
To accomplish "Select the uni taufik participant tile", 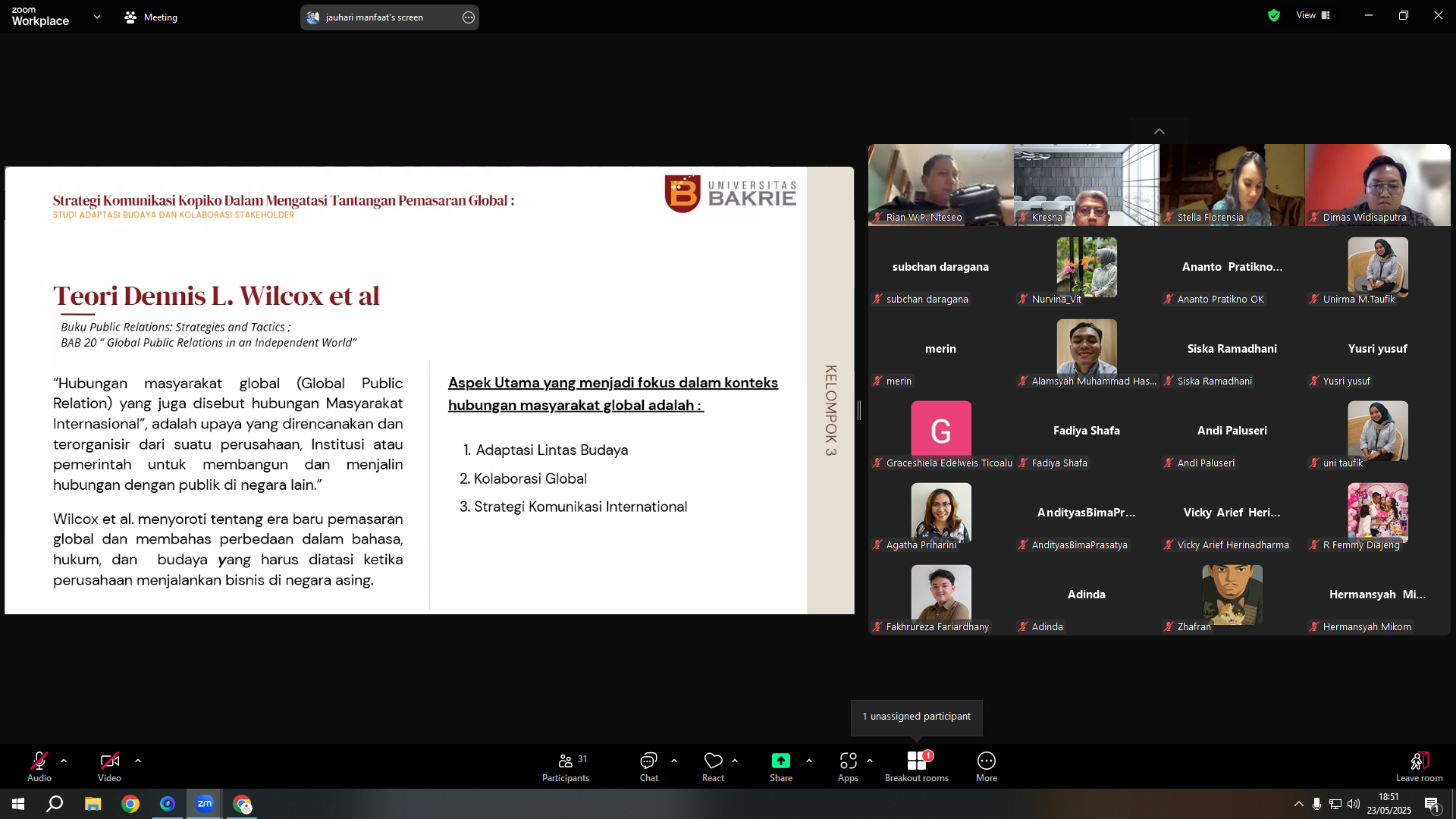I will (1377, 431).
